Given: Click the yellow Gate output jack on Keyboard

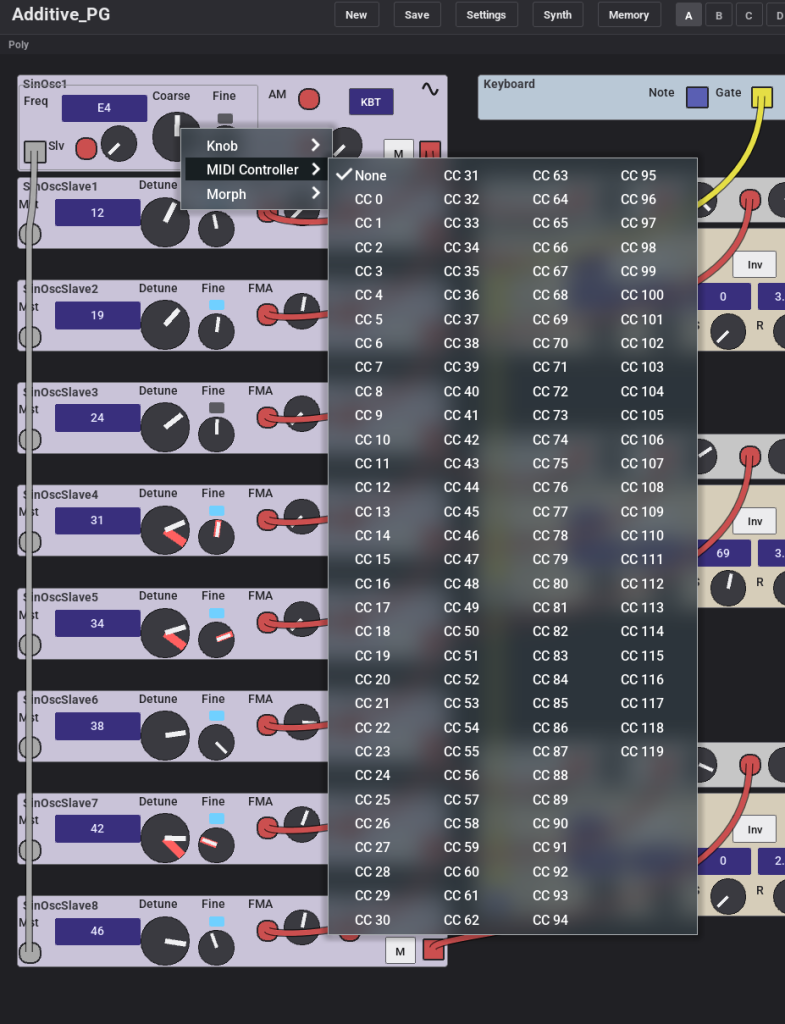Looking at the screenshot, I should coord(761,97).
